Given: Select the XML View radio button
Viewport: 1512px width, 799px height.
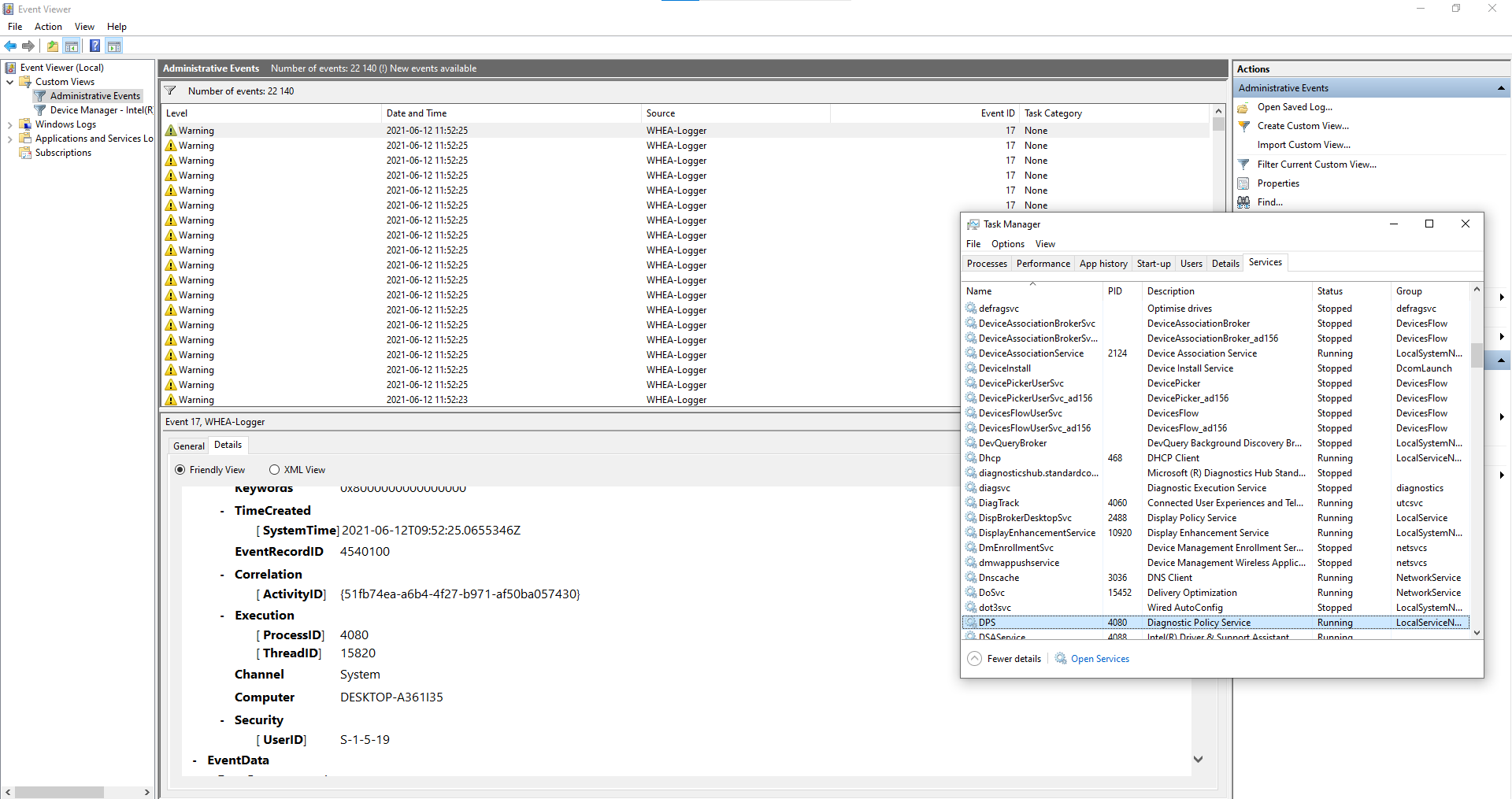Looking at the screenshot, I should (x=275, y=469).
